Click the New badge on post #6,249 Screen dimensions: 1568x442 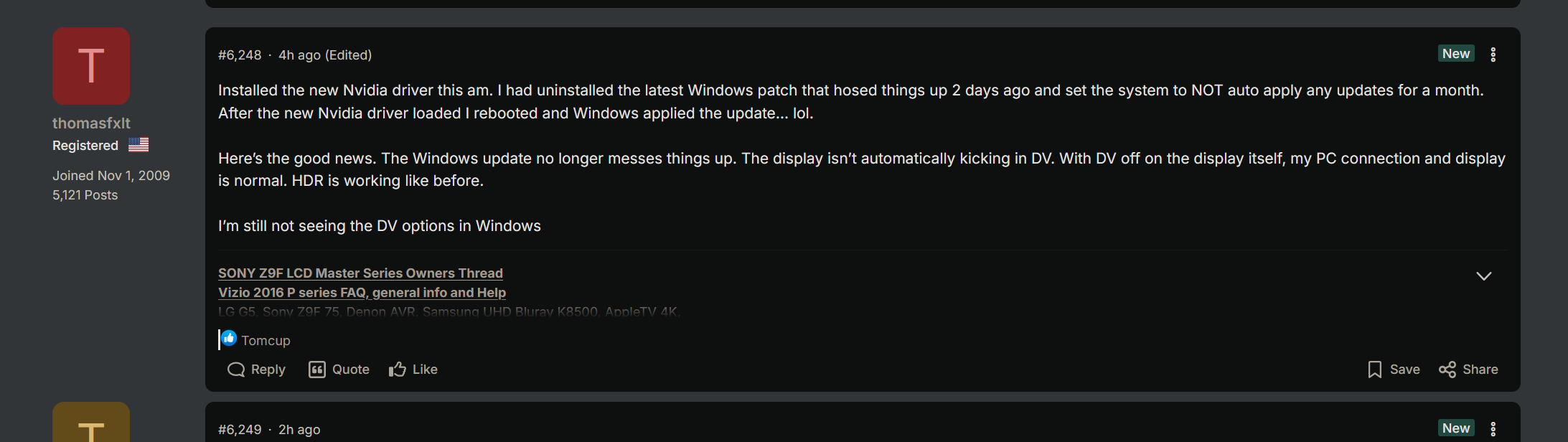point(1455,427)
